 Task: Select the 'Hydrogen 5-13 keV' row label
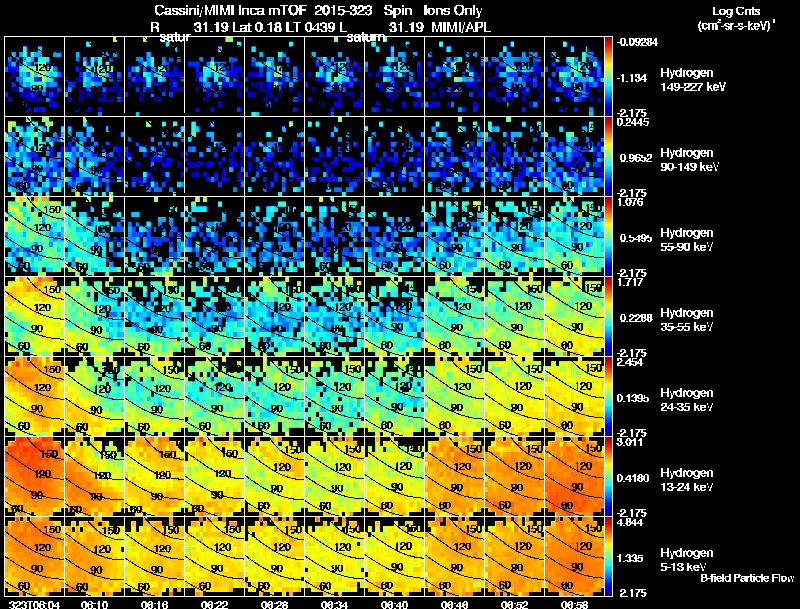pyautogui.click(x=687, y=560)
